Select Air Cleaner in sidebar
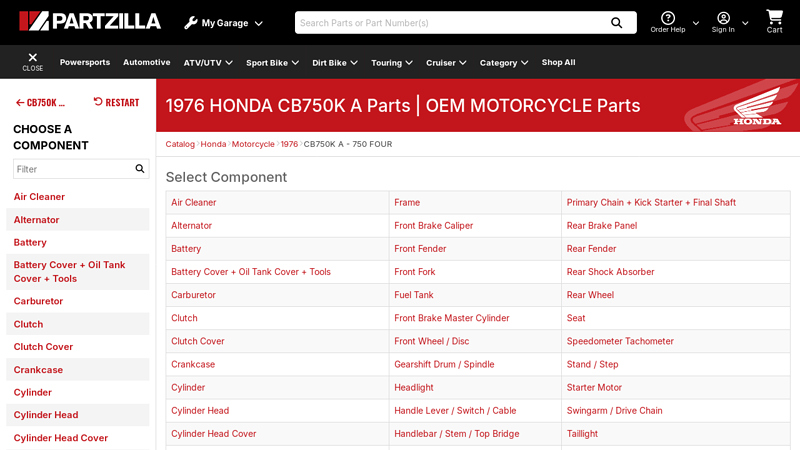Viewport: 800px width, 450px height. 39,196
